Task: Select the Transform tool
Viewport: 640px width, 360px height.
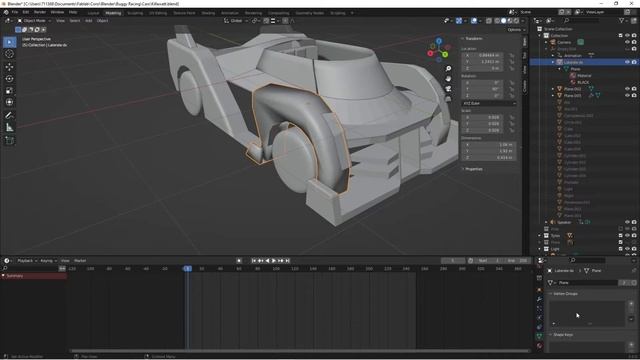Action: 9,102
